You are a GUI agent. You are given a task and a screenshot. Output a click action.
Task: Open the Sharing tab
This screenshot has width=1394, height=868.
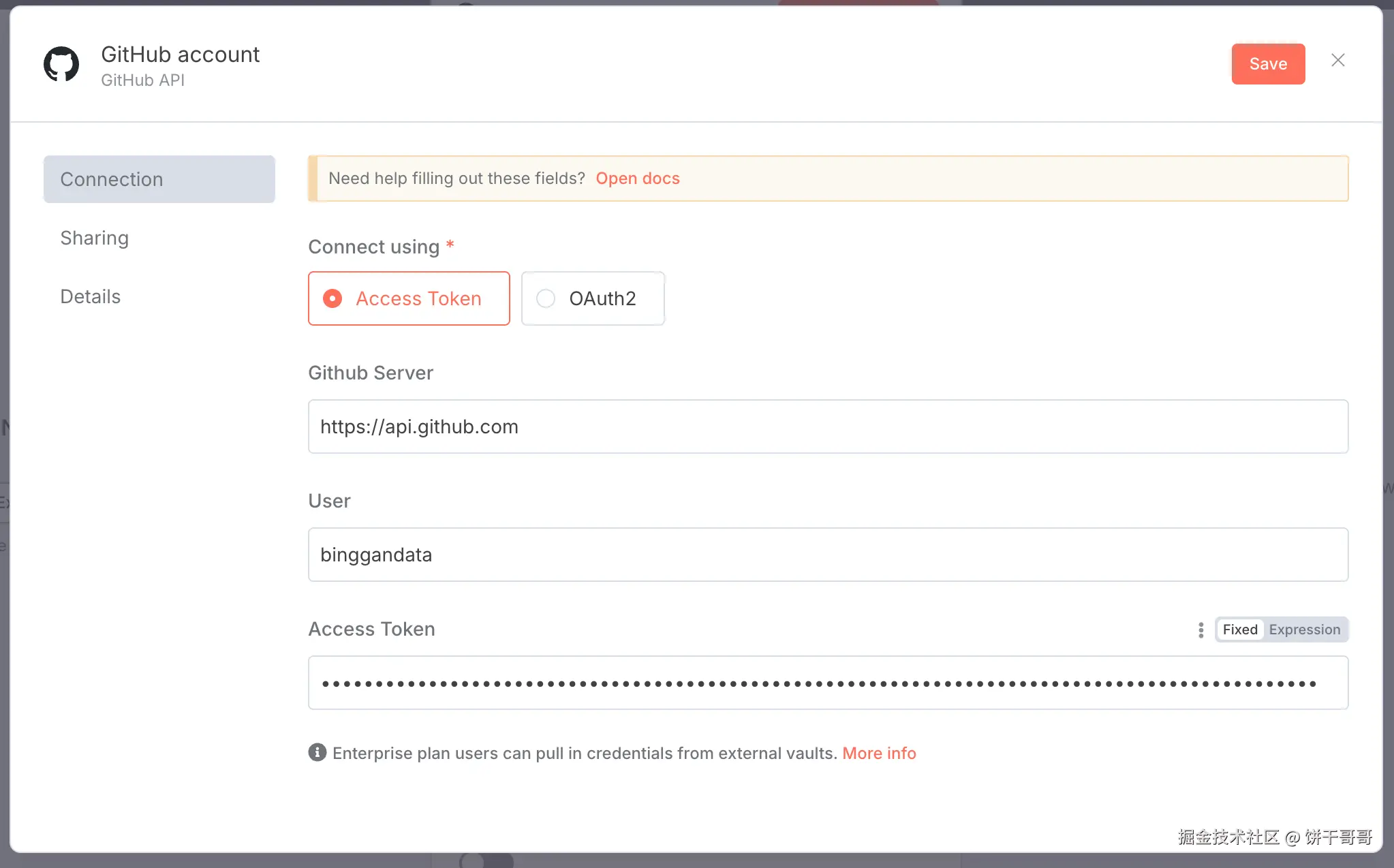[x=95, y=238]
